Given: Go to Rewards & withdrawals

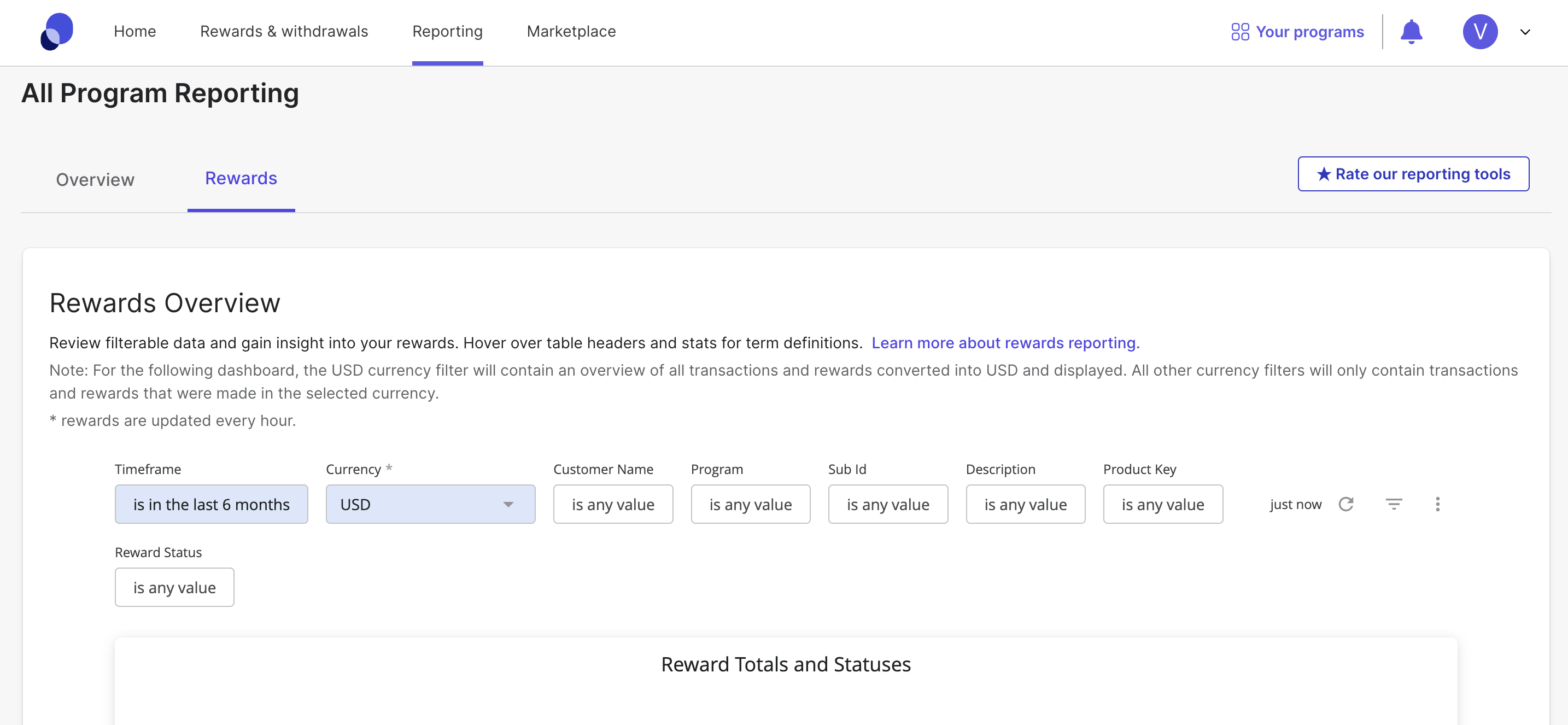Looking at the screenshot, I should pyautogui.click(x=284, y=32).
